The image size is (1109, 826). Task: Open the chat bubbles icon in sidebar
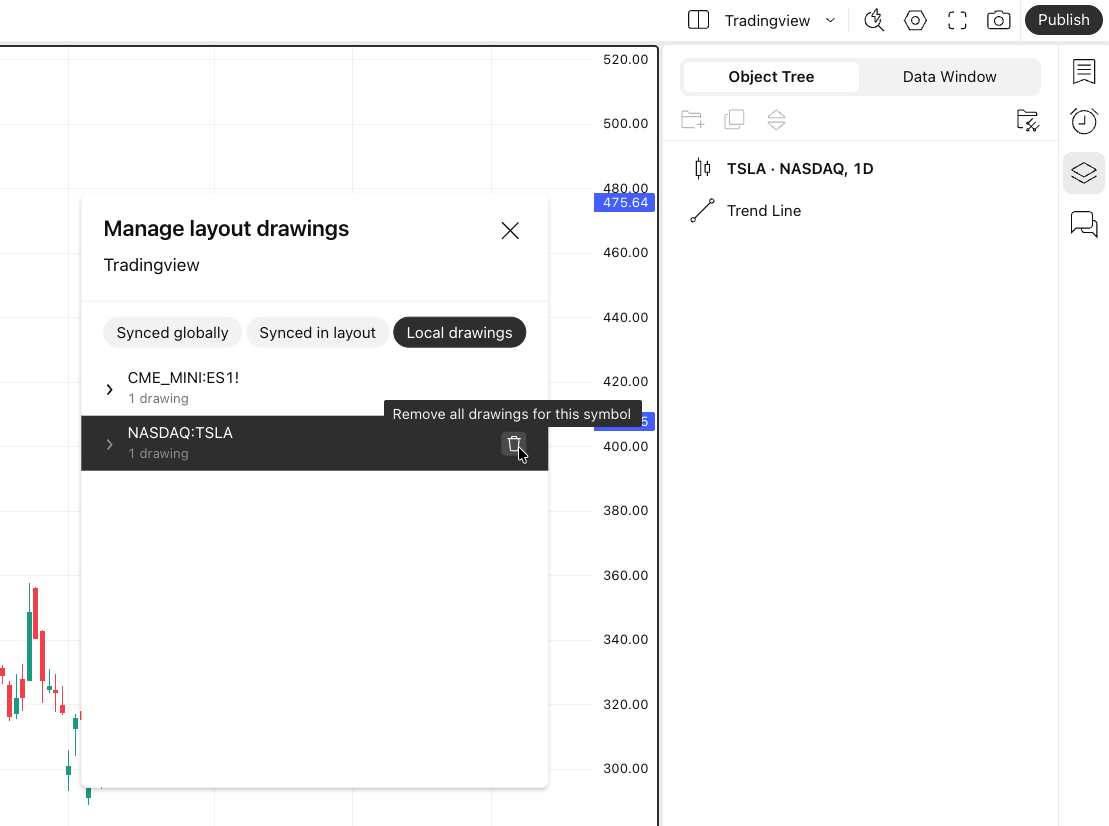tap(1083, 223)
